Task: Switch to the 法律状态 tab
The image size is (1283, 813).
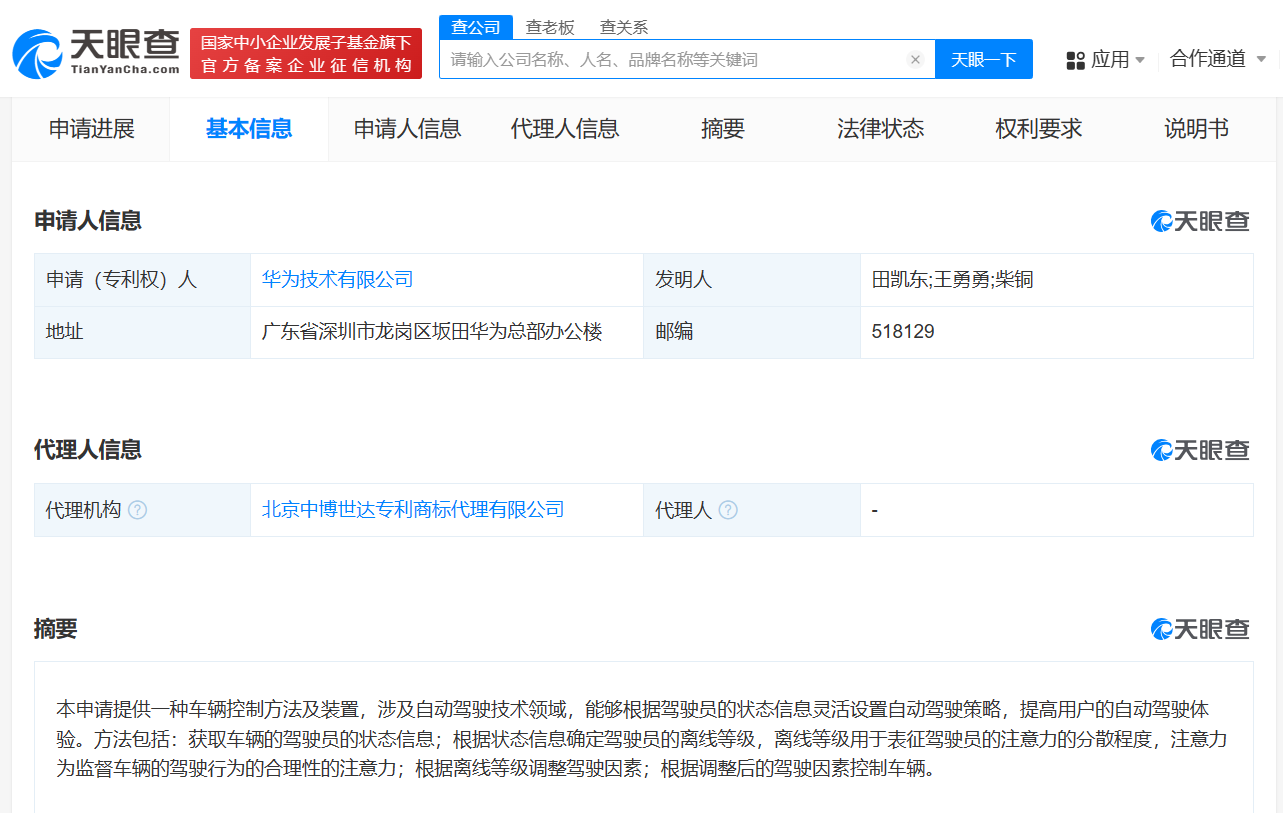Action: pyautogui.click(x=880, y=129)
